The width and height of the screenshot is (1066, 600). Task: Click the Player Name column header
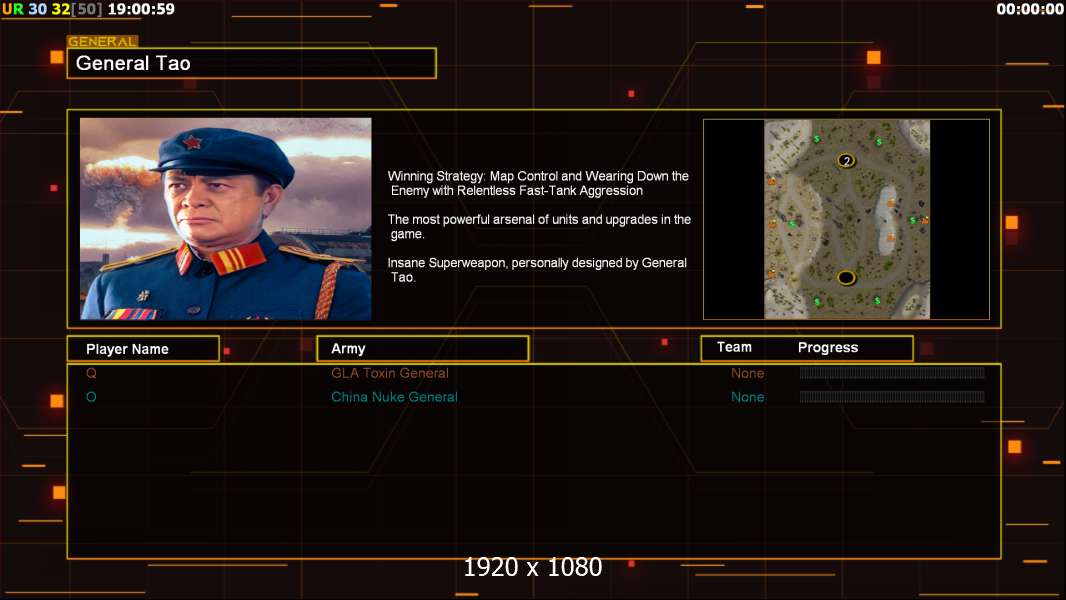click(143, 349)
